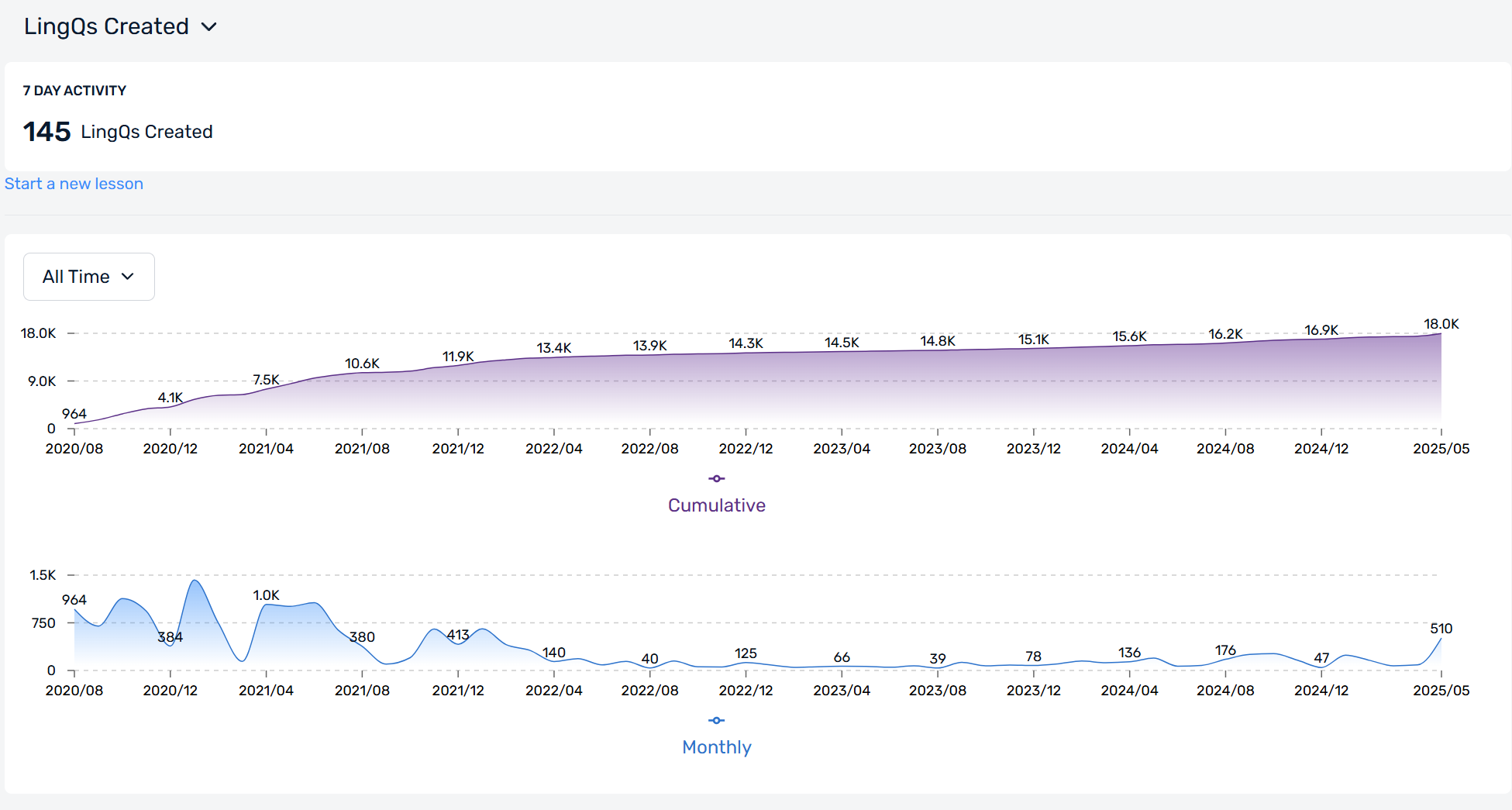Click the 136 monthly data label
This screenshot has height=810, width=1512.
tap(1129, 653)
